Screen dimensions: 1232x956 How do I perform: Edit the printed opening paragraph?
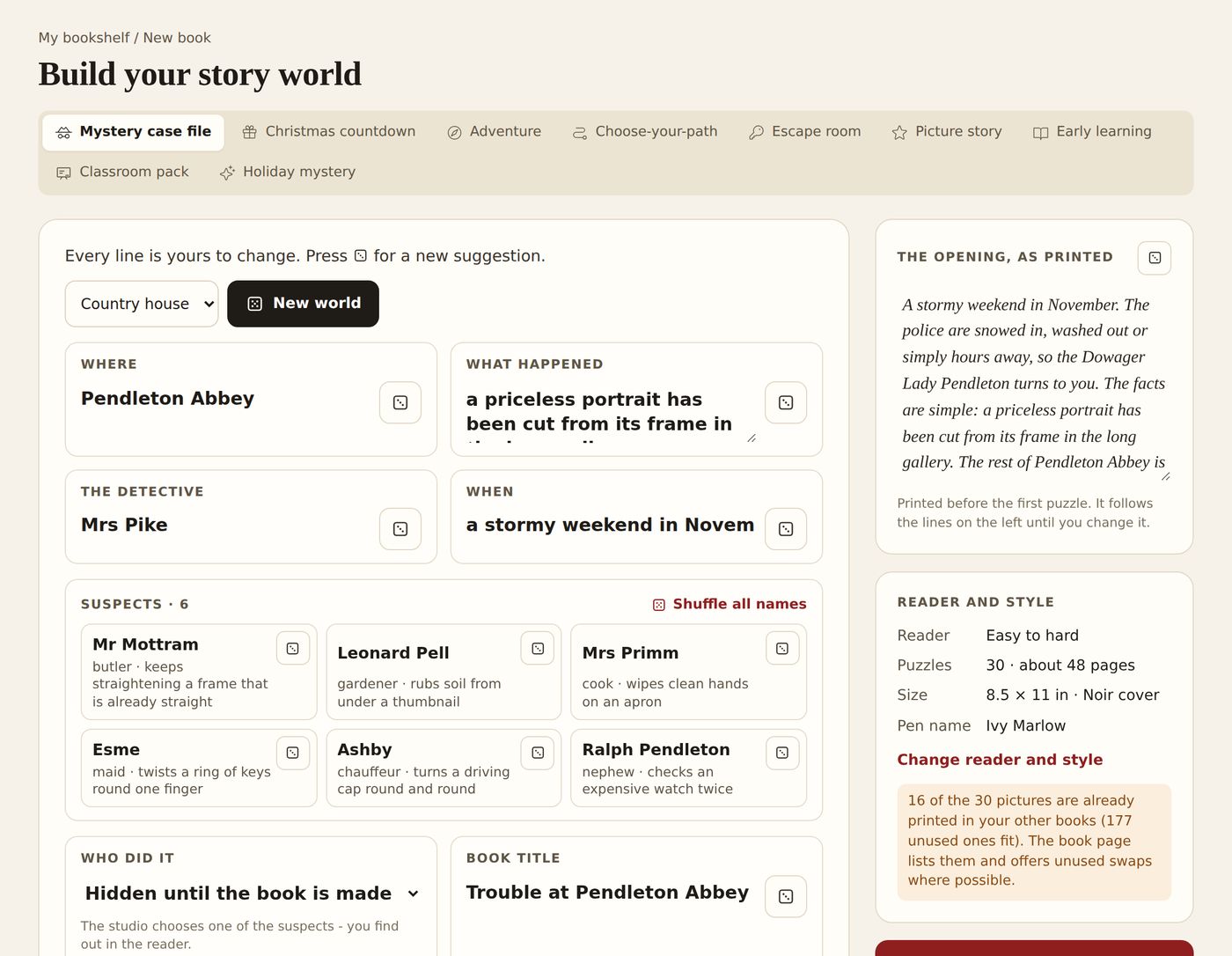click(1034, 385)
